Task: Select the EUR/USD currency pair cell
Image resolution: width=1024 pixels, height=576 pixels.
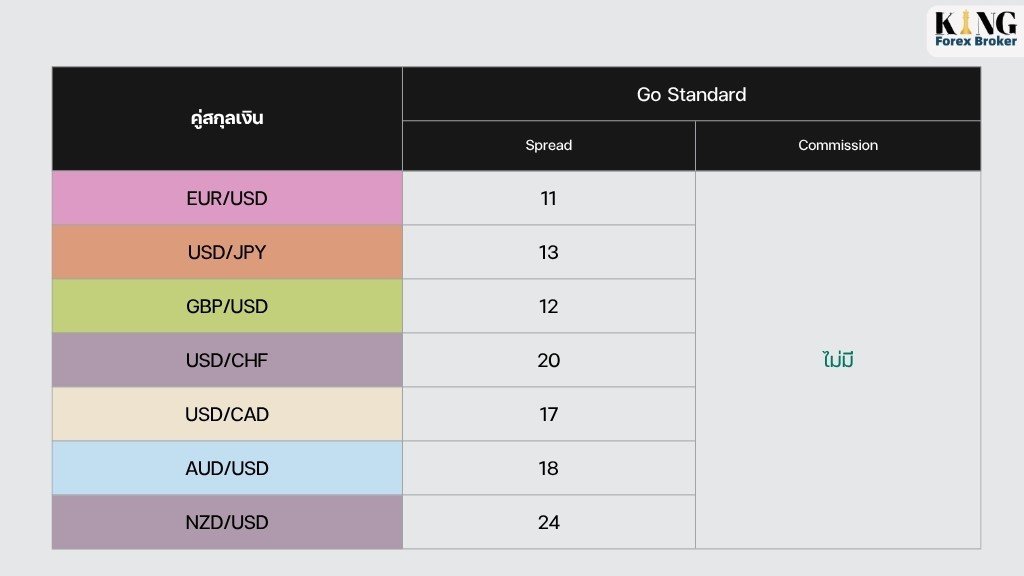Action: pos(227,198)
